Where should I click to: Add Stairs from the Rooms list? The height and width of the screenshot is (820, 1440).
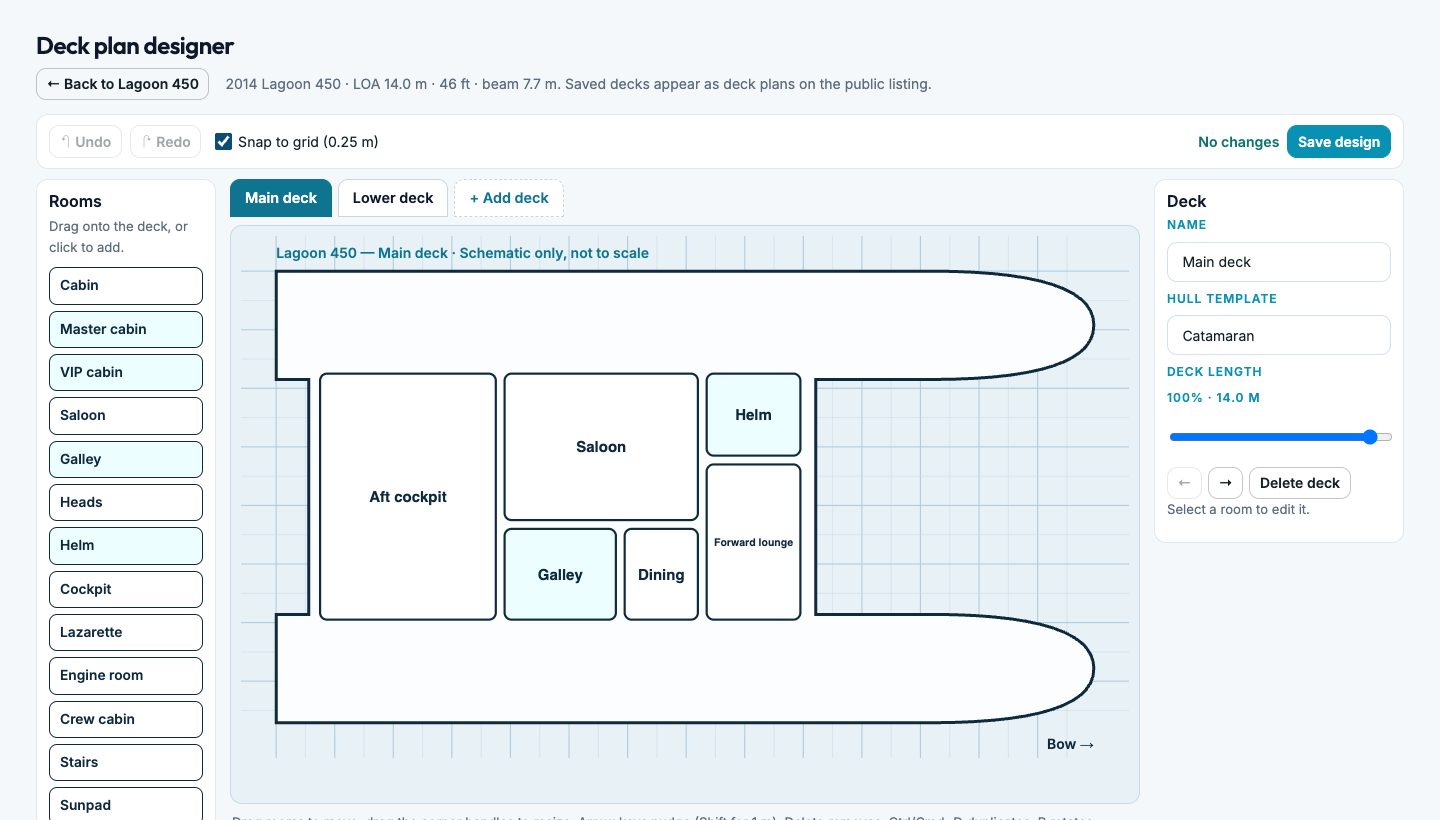(126, 762)
